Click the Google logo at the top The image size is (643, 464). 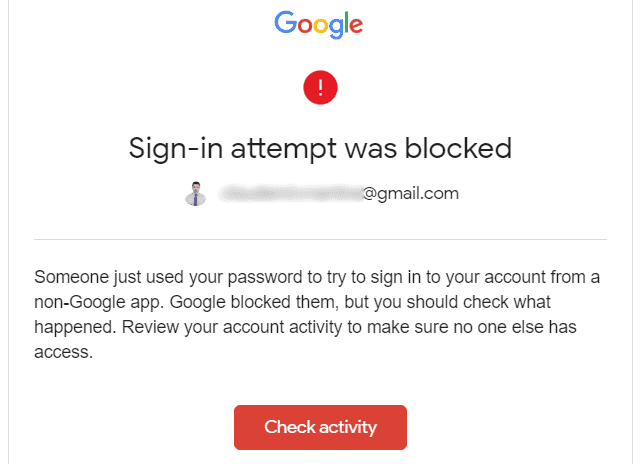click(319, 25)
